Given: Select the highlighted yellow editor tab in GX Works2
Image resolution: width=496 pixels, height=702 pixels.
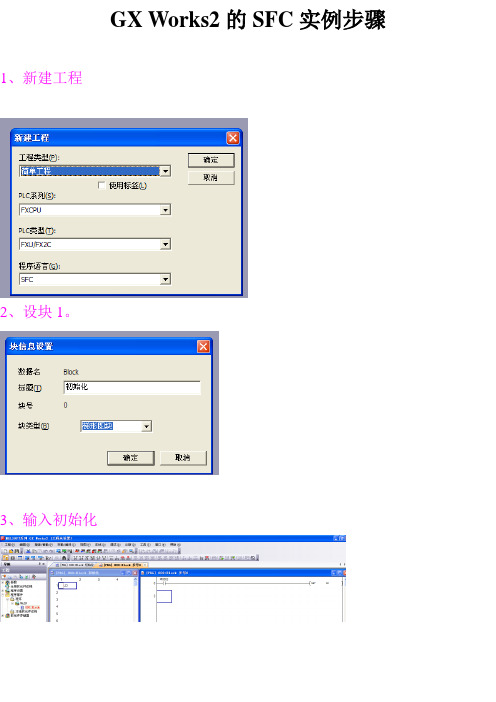Looking at the screenshot, I should point(121,565).
